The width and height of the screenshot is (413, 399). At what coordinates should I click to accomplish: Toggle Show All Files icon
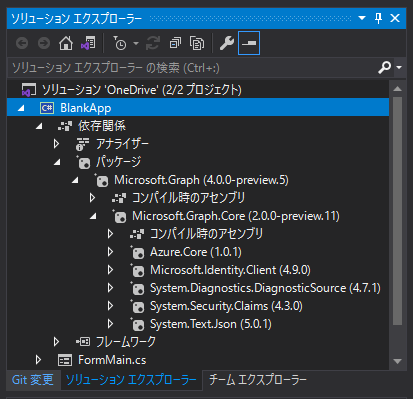pyautogui.click(x=197, y=43)
